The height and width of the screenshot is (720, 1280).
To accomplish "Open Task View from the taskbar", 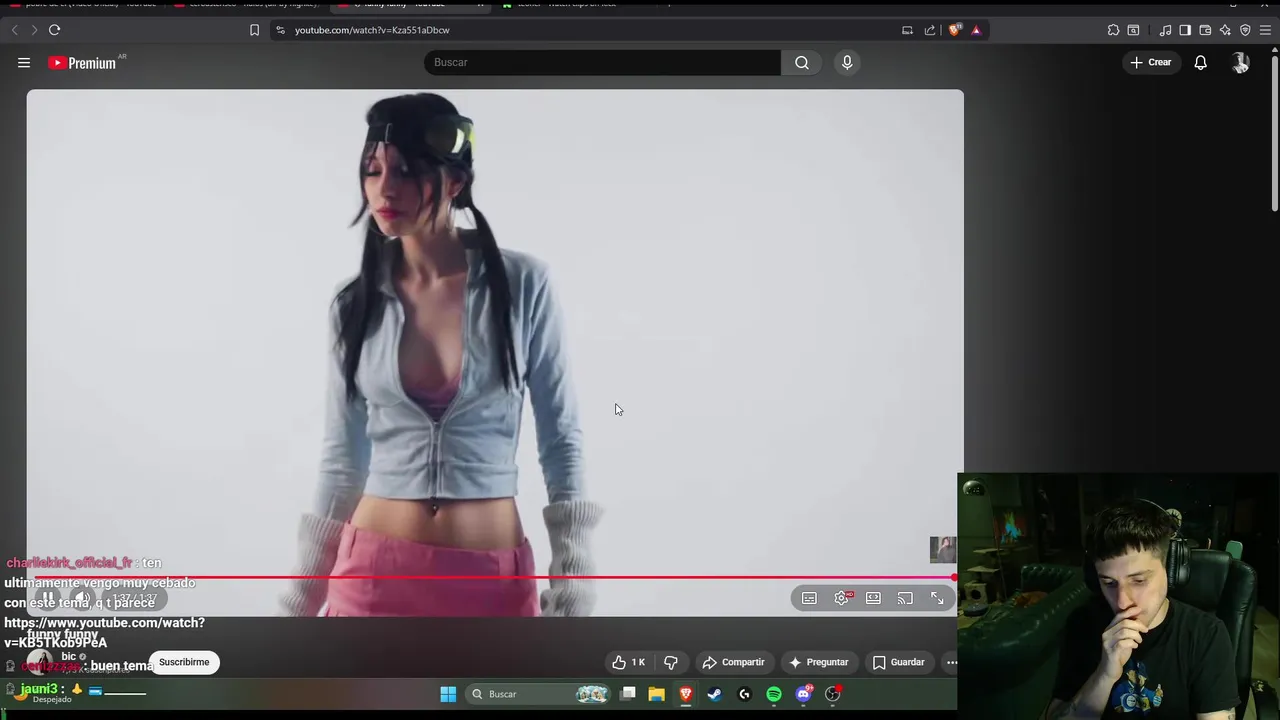I will click(x=628, y=694).
